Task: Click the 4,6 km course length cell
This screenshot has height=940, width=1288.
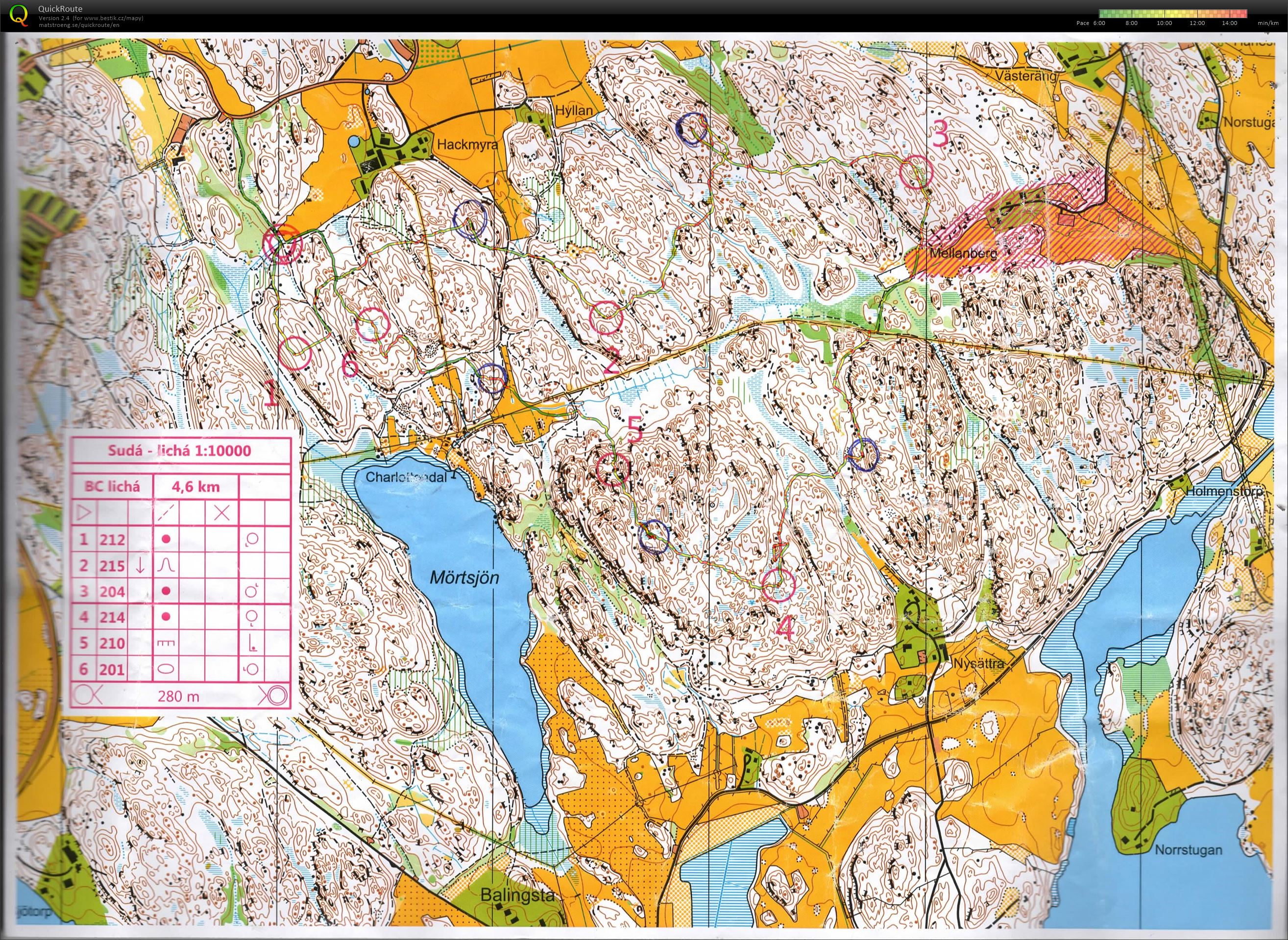Action: click(196, 486)
